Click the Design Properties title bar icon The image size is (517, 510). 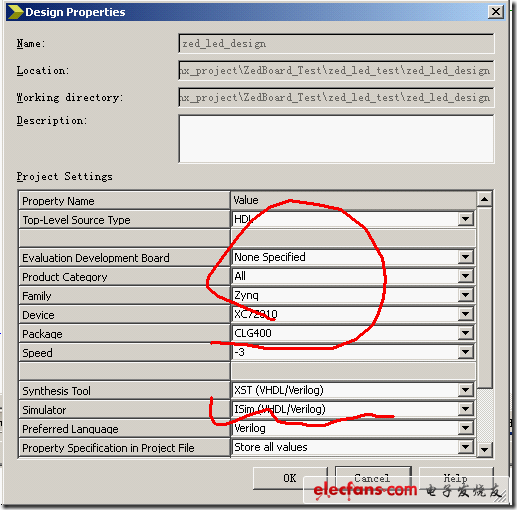[x=15, y=12]
